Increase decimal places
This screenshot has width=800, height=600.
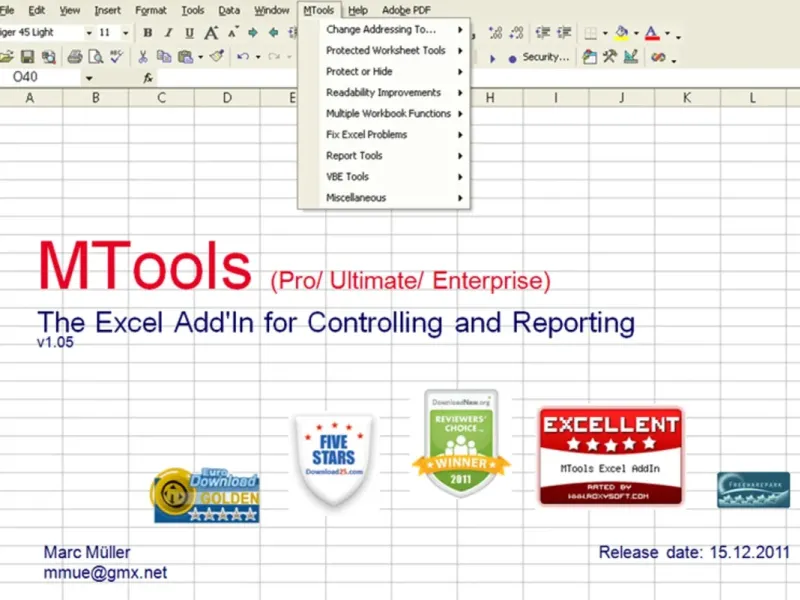[x=495, y=33]
